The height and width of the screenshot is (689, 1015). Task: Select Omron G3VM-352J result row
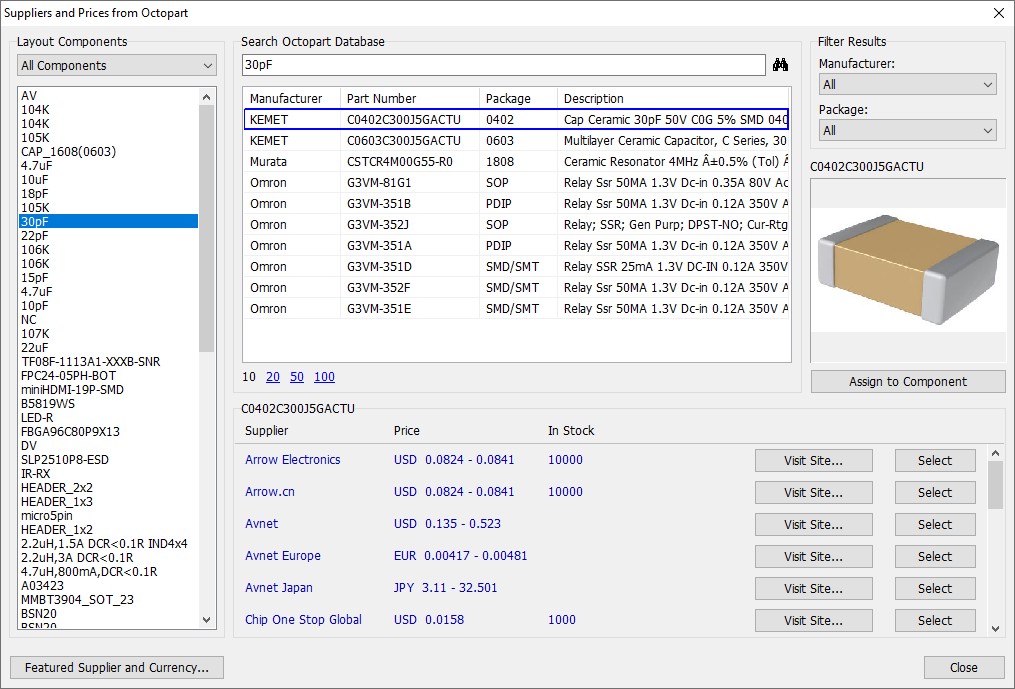(517, 225)
